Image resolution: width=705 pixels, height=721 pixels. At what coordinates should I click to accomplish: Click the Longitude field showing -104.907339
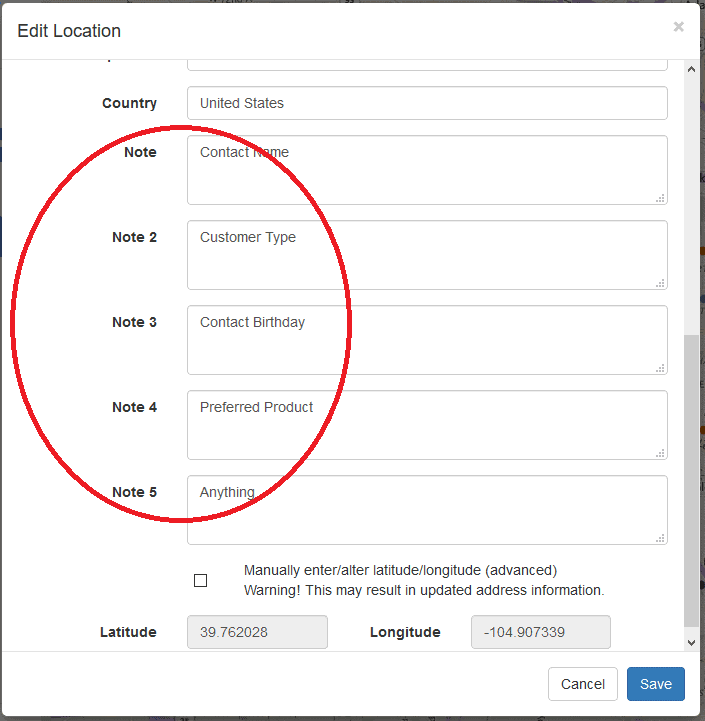tap(541, 632)
